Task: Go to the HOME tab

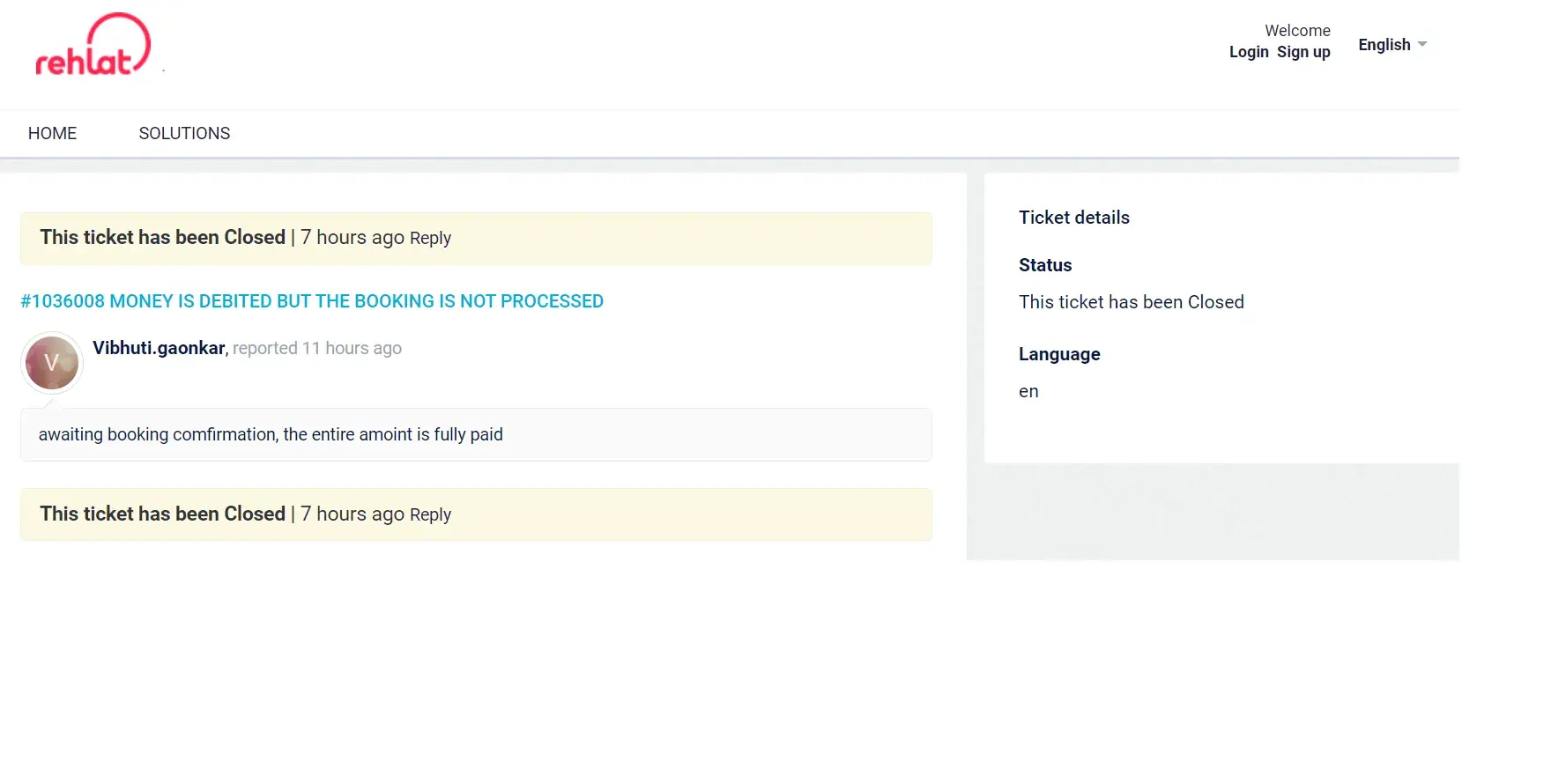Action: click(x=52, y=133)
